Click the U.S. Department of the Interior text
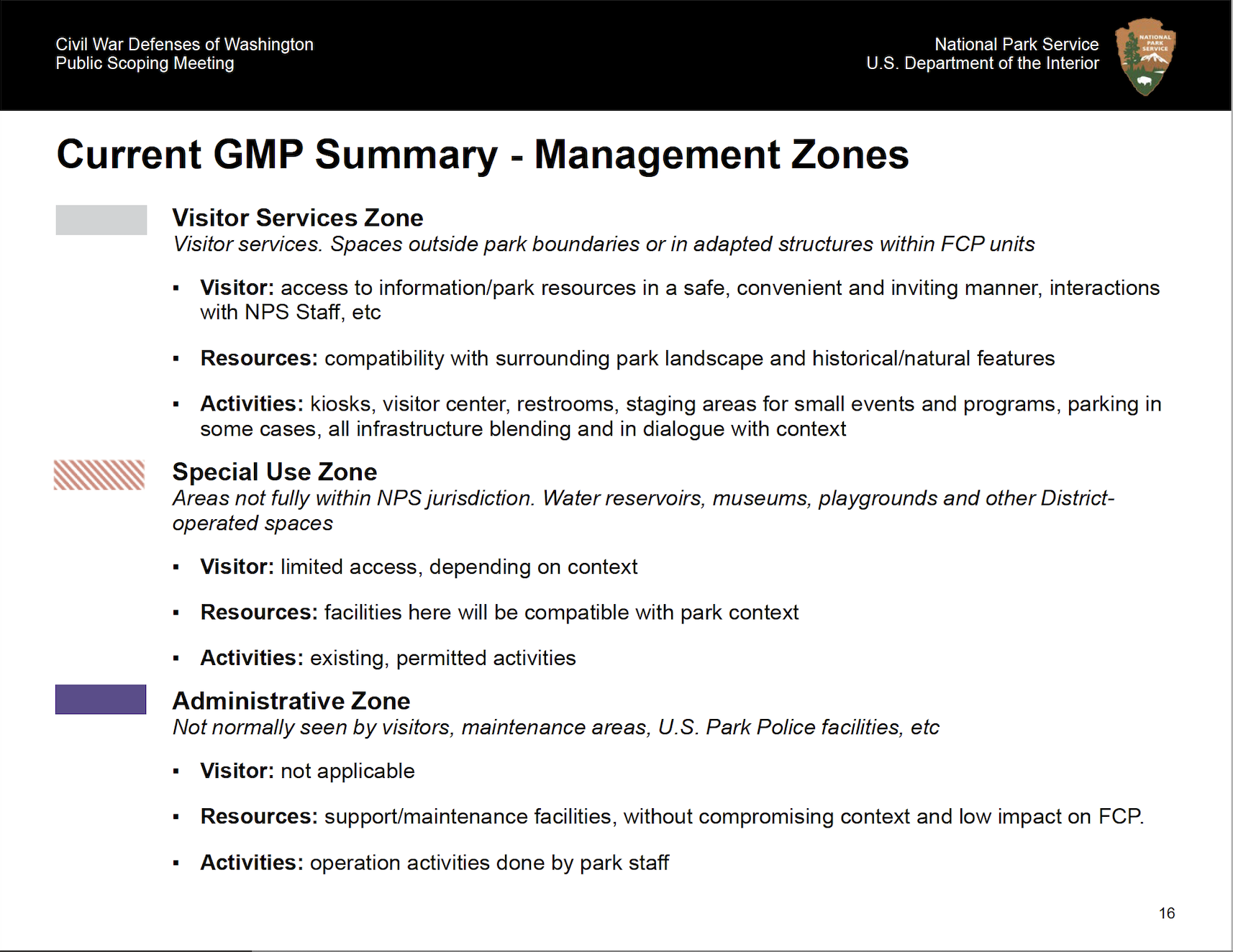The height and width of the screenshot is (952, 1233). click(x=982, y=63)
